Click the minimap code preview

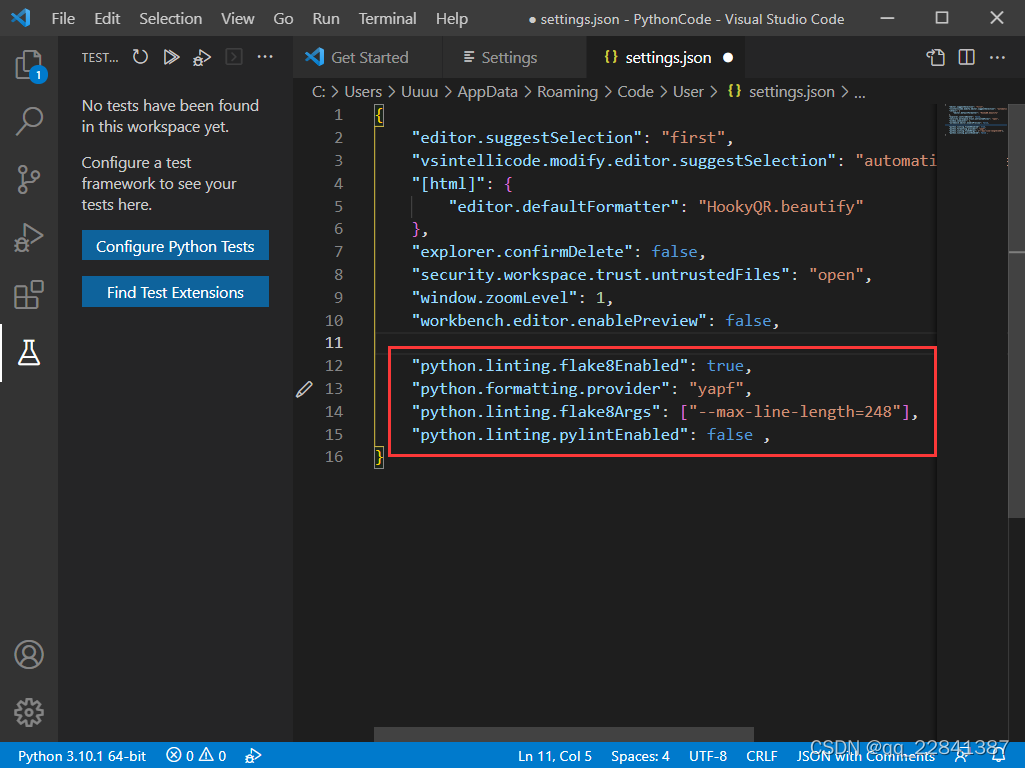pos(976,120)
